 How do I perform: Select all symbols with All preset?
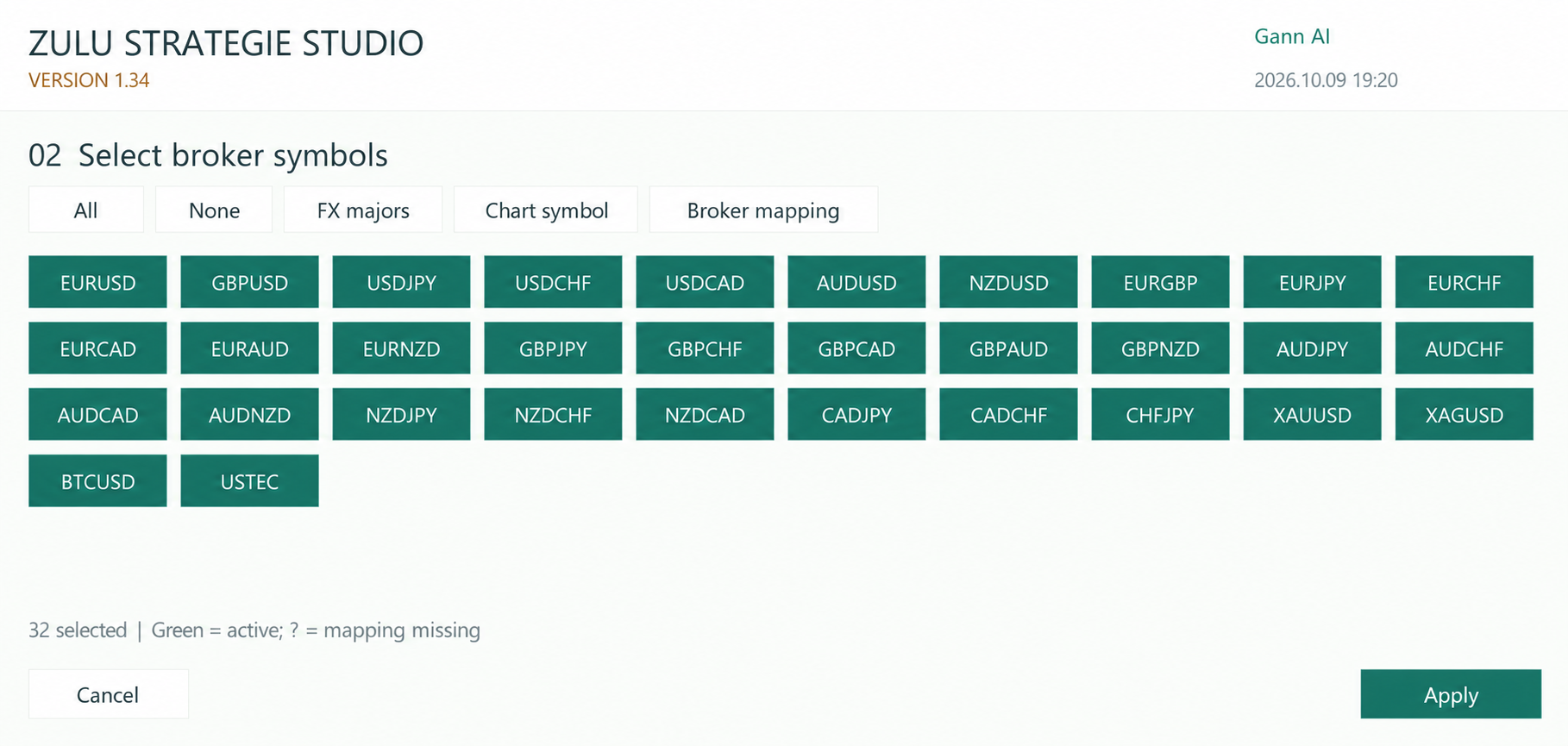[86, 210]
